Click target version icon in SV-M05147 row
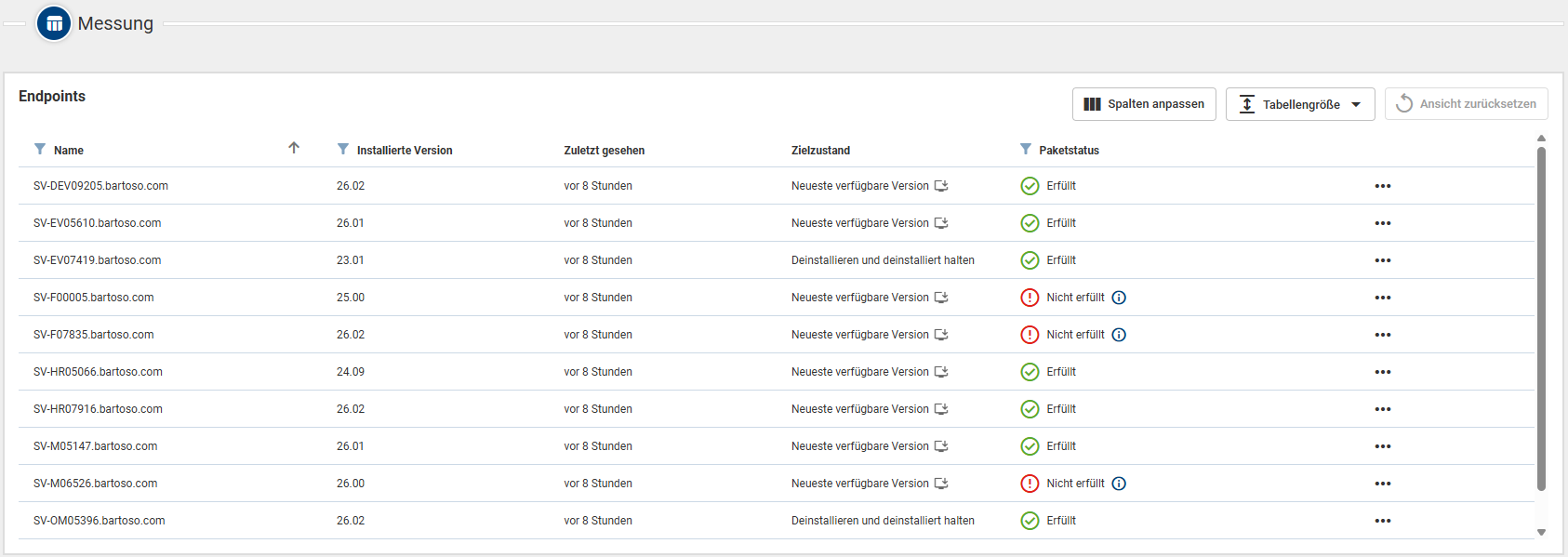Viewport: 1568px width, 557px height. tap(941, 446)
